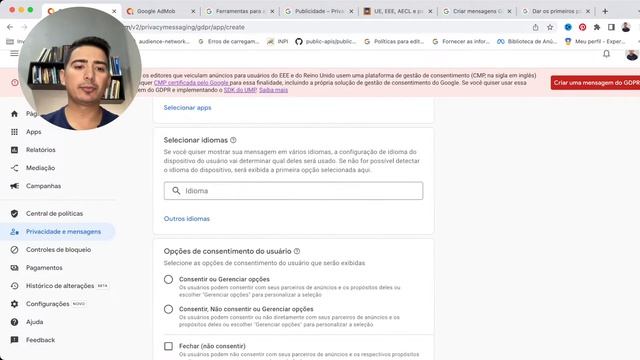Click the Saiba mais link
This screenshot has height=360, width=640.
pos(273,90)
